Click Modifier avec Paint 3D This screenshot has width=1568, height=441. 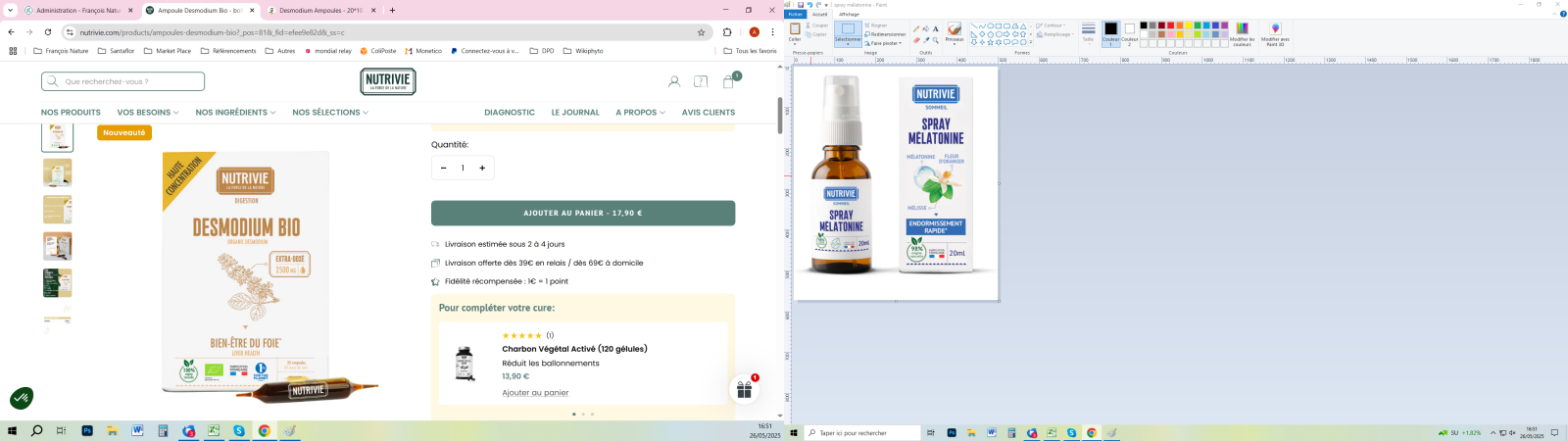tap(1275, 34)
